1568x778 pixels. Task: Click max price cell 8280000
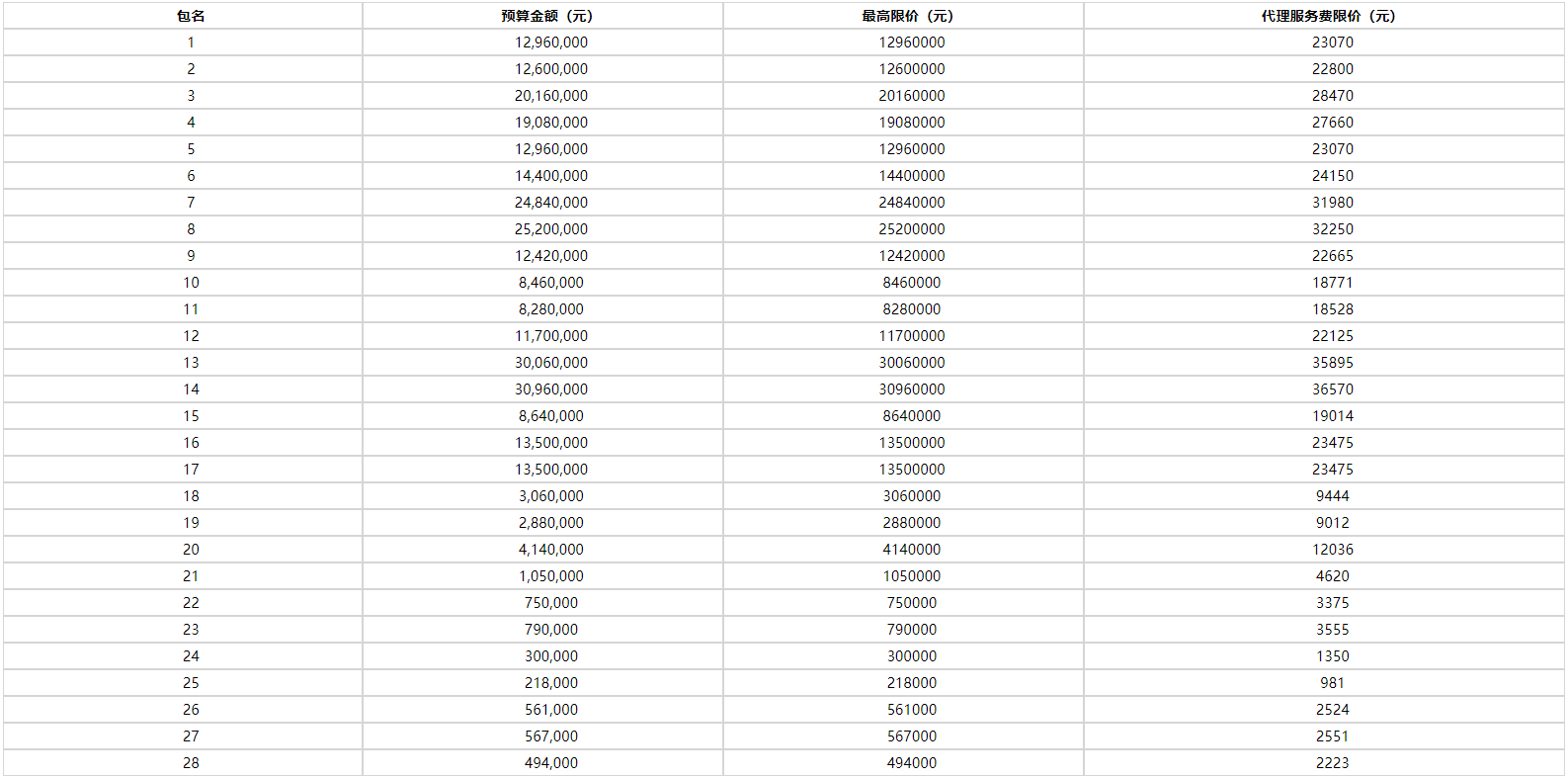pos(911,309)
